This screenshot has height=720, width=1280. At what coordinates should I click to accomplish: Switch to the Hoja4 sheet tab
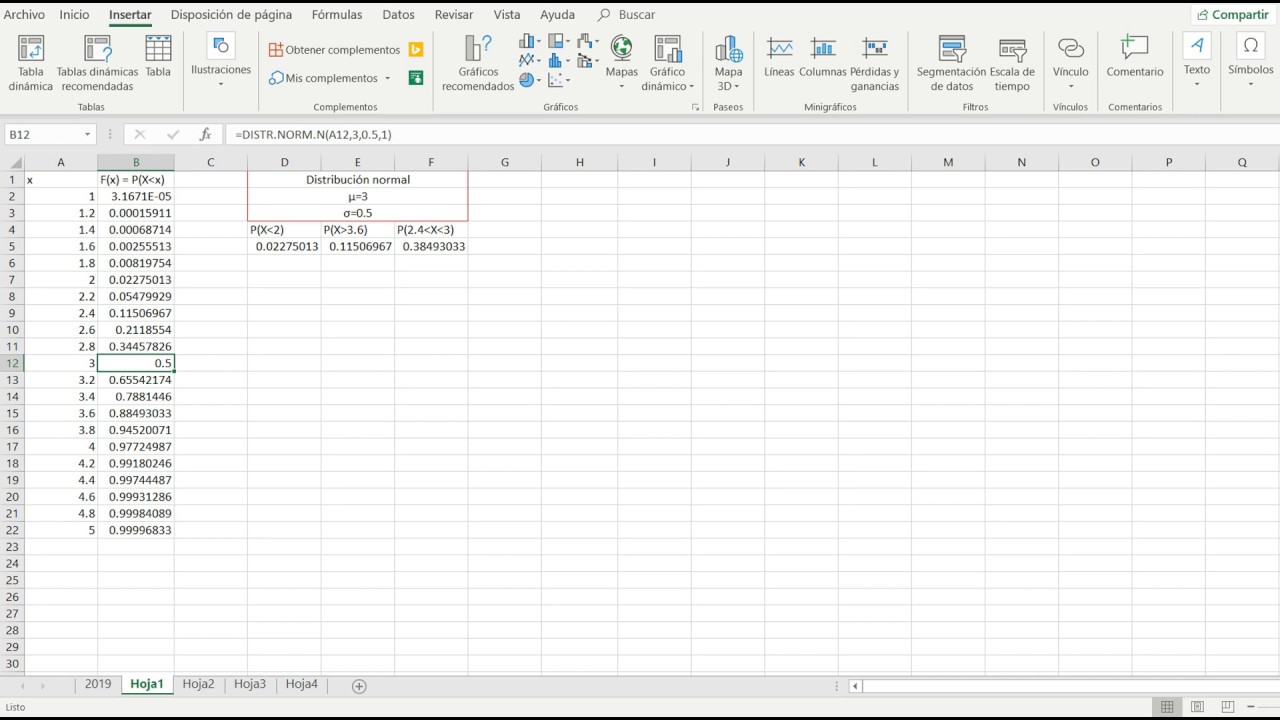click(x=301, y=684)
